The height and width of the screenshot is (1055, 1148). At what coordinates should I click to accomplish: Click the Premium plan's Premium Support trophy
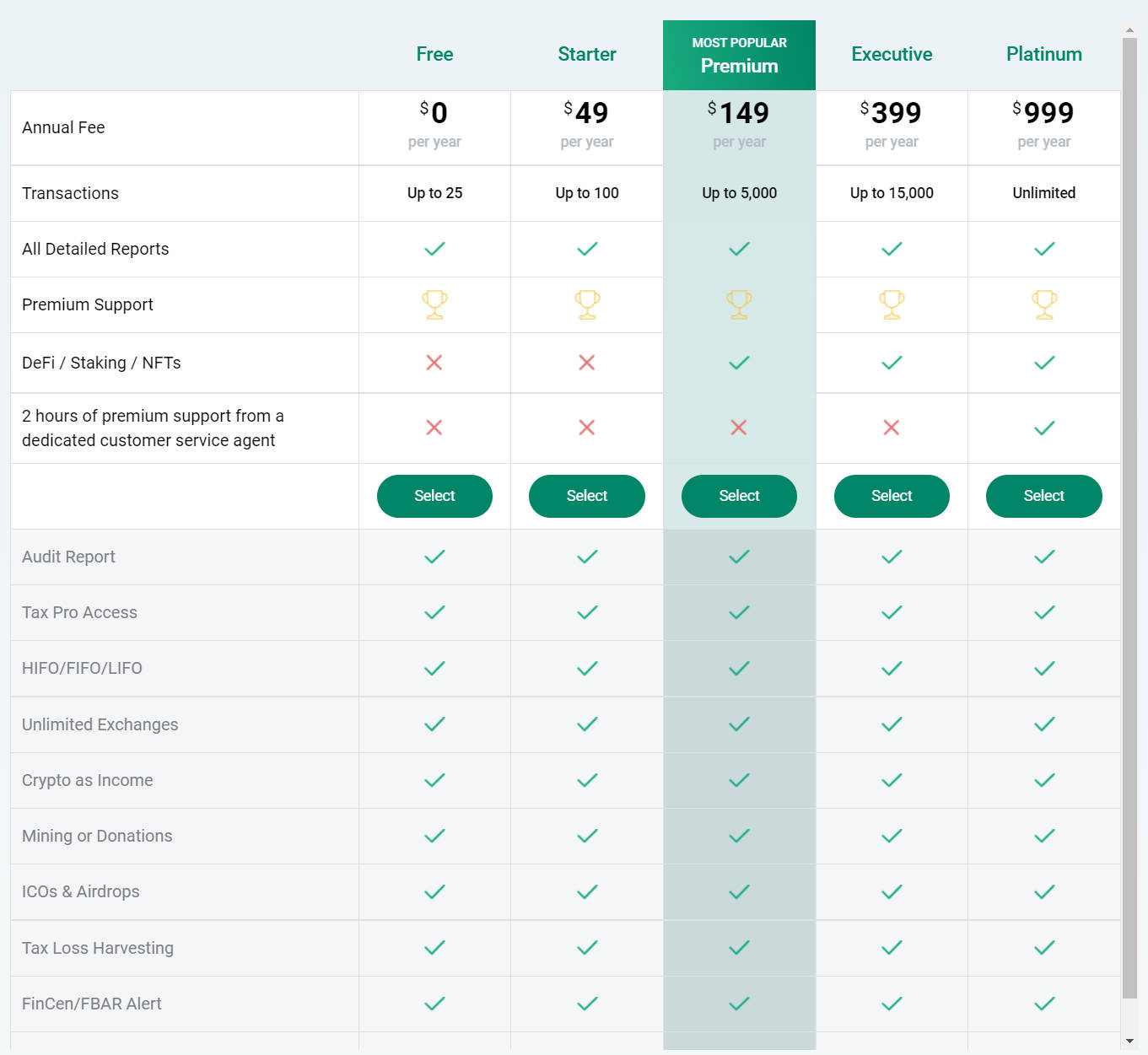(739, 304)
